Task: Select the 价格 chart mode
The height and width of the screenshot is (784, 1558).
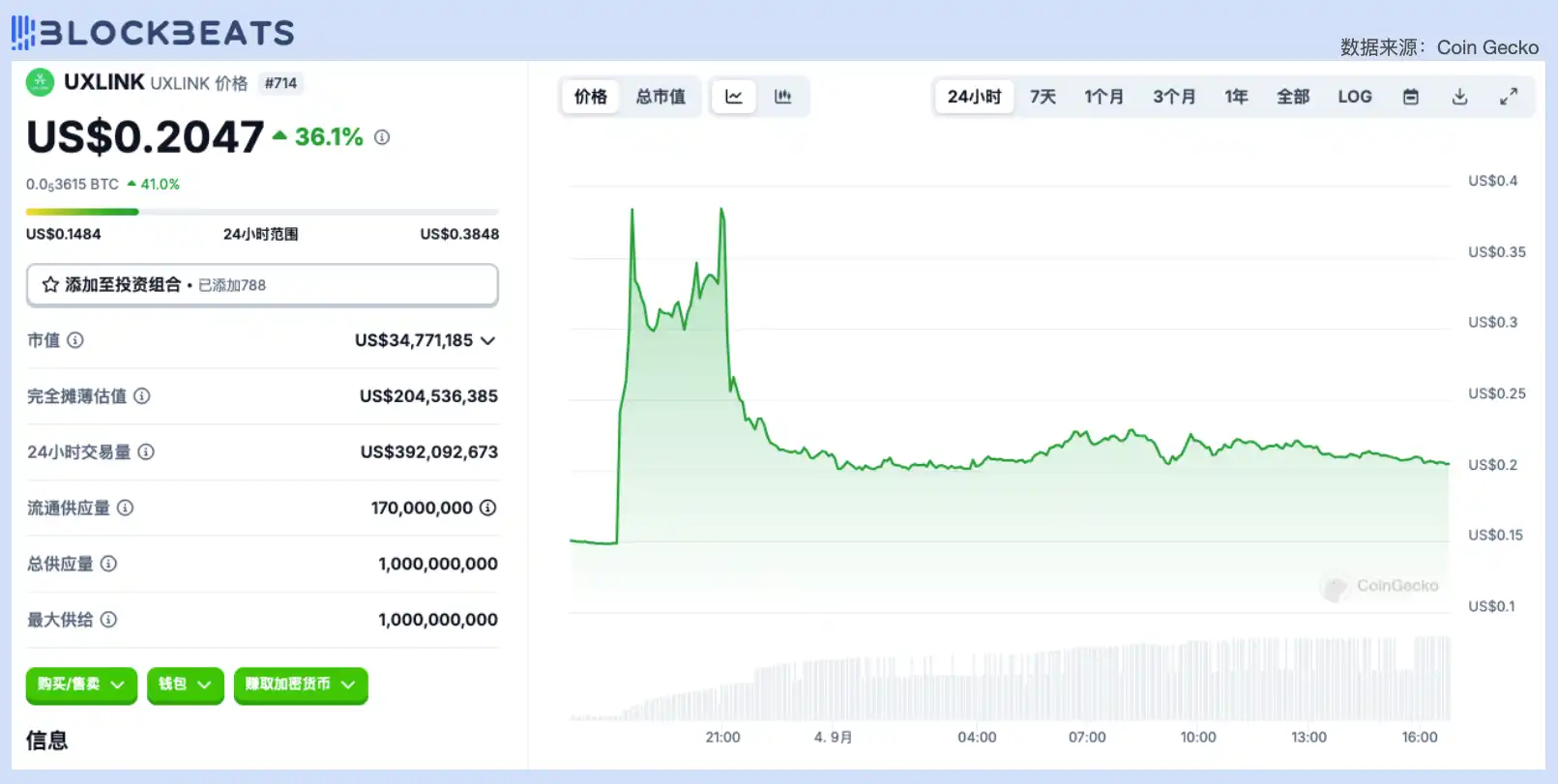Action: [591, 97]
